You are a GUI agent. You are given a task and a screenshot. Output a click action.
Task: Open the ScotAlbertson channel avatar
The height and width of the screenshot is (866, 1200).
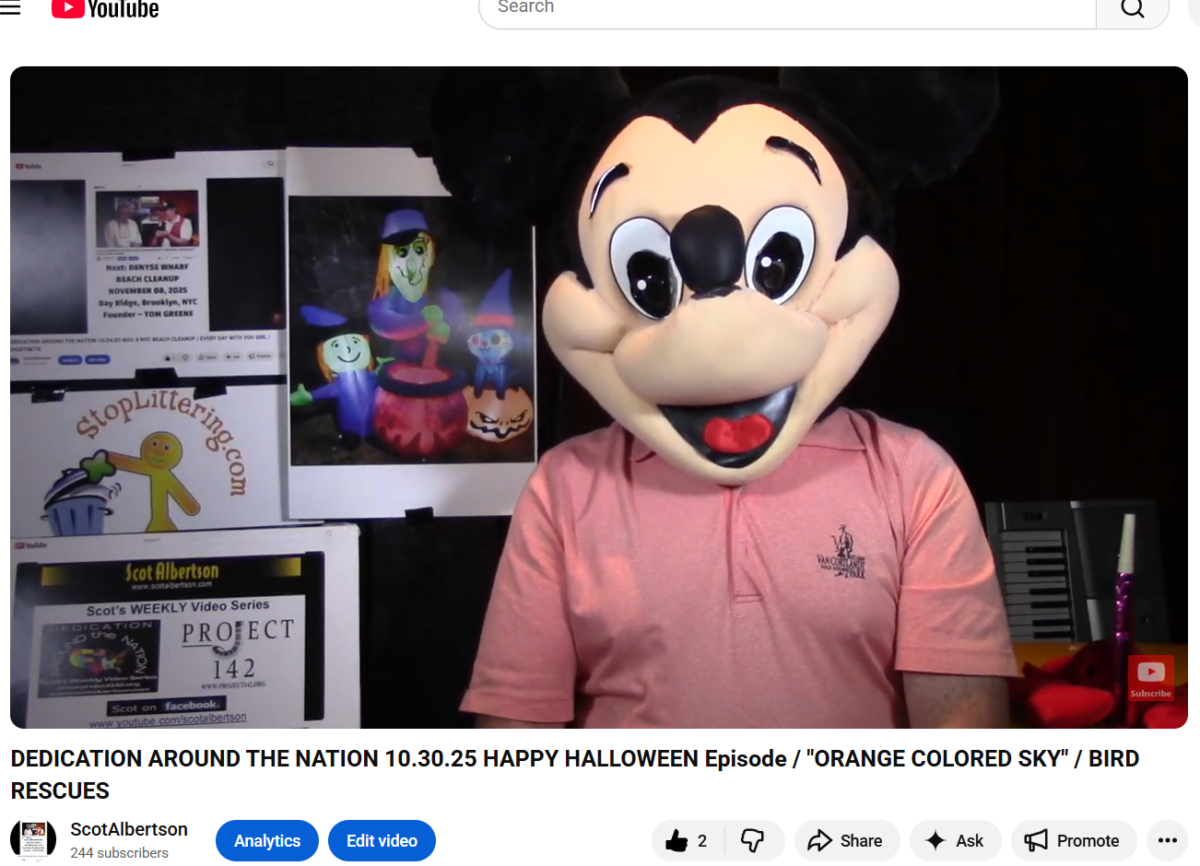tap(33, 840)
